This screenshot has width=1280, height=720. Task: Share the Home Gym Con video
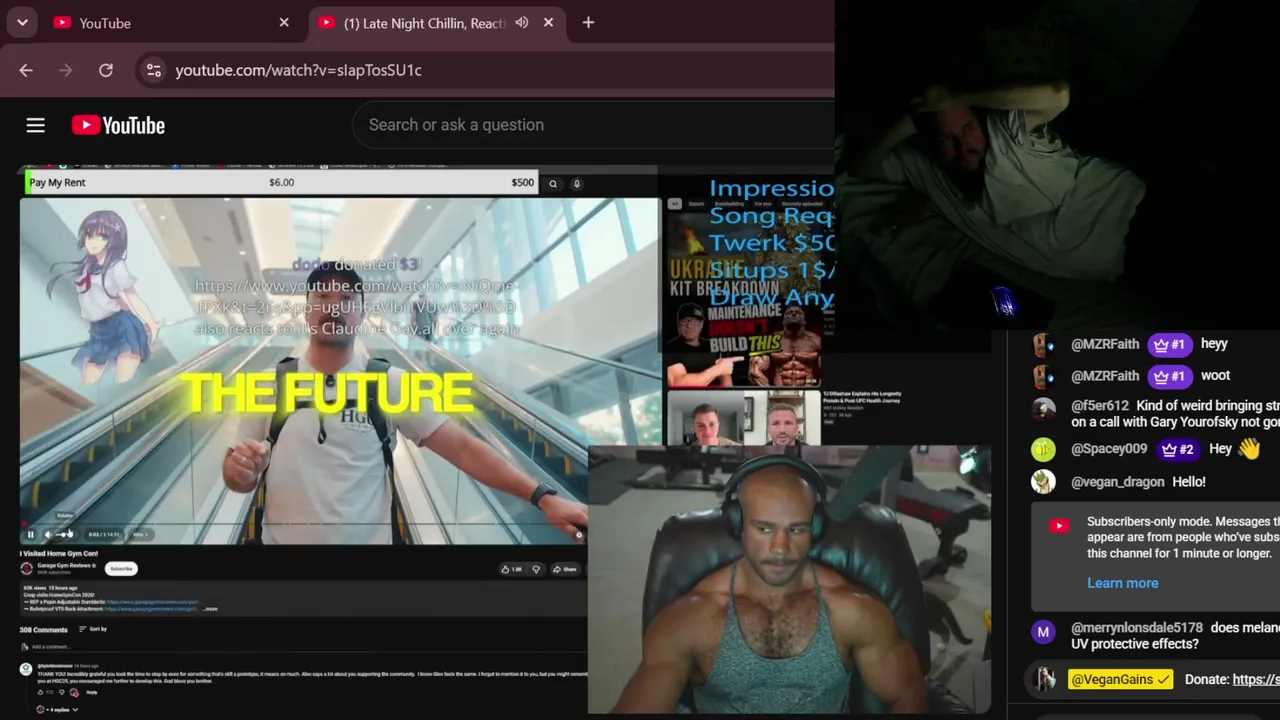tap(565, 569)
